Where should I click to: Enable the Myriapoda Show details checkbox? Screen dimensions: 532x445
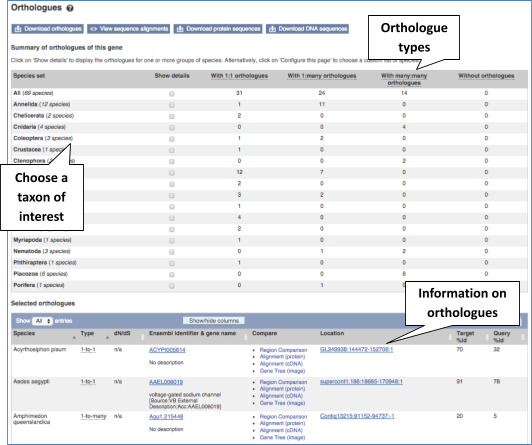coord(172,240)
